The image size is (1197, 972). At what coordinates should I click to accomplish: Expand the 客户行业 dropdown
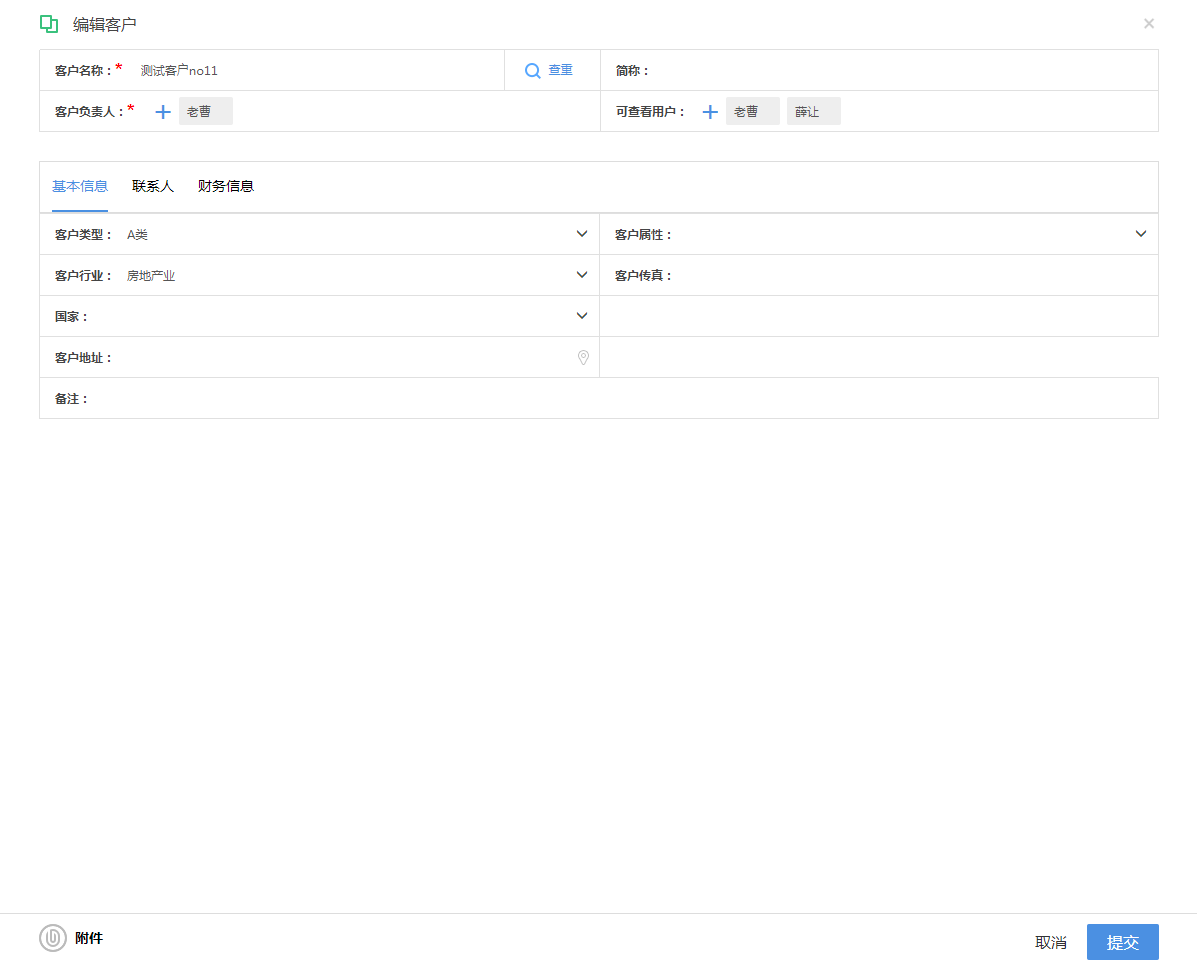582,275
